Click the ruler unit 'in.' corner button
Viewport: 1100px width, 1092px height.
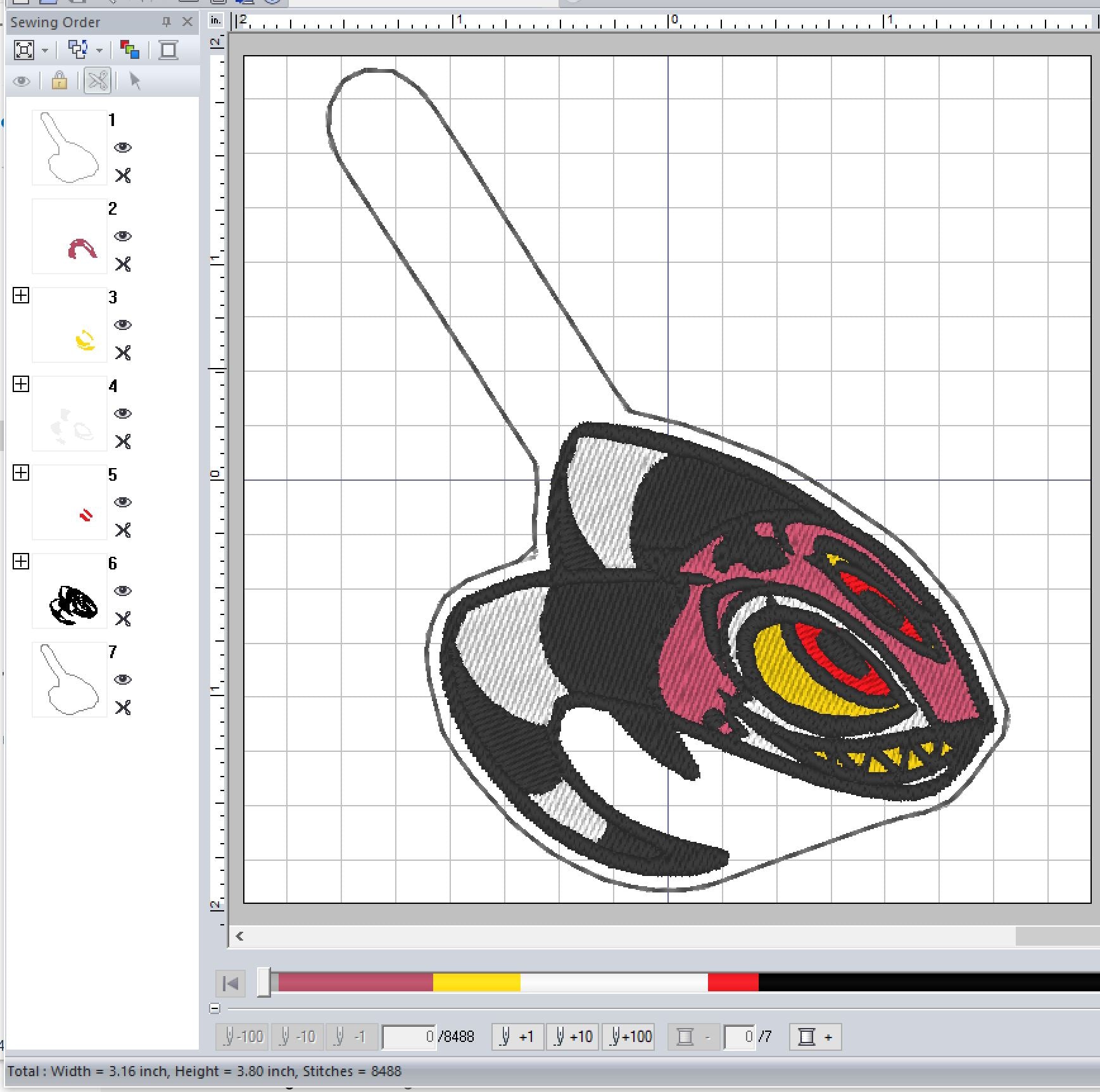tap(216, 21)
